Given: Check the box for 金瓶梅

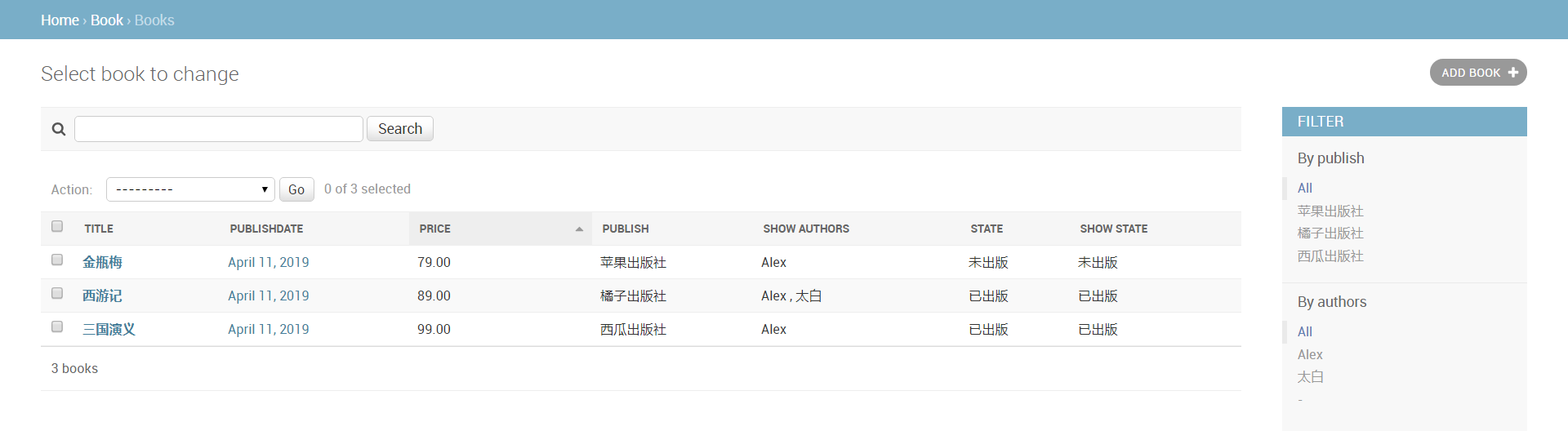Looking at the screenshot, I should coord(57,260).
